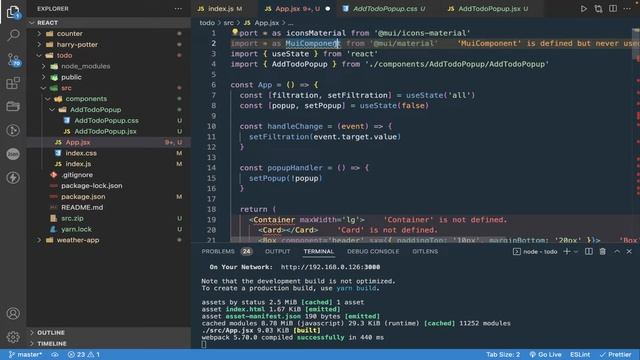Expand the TIMELINE section

pyautogui.click(x=51, y=344)
